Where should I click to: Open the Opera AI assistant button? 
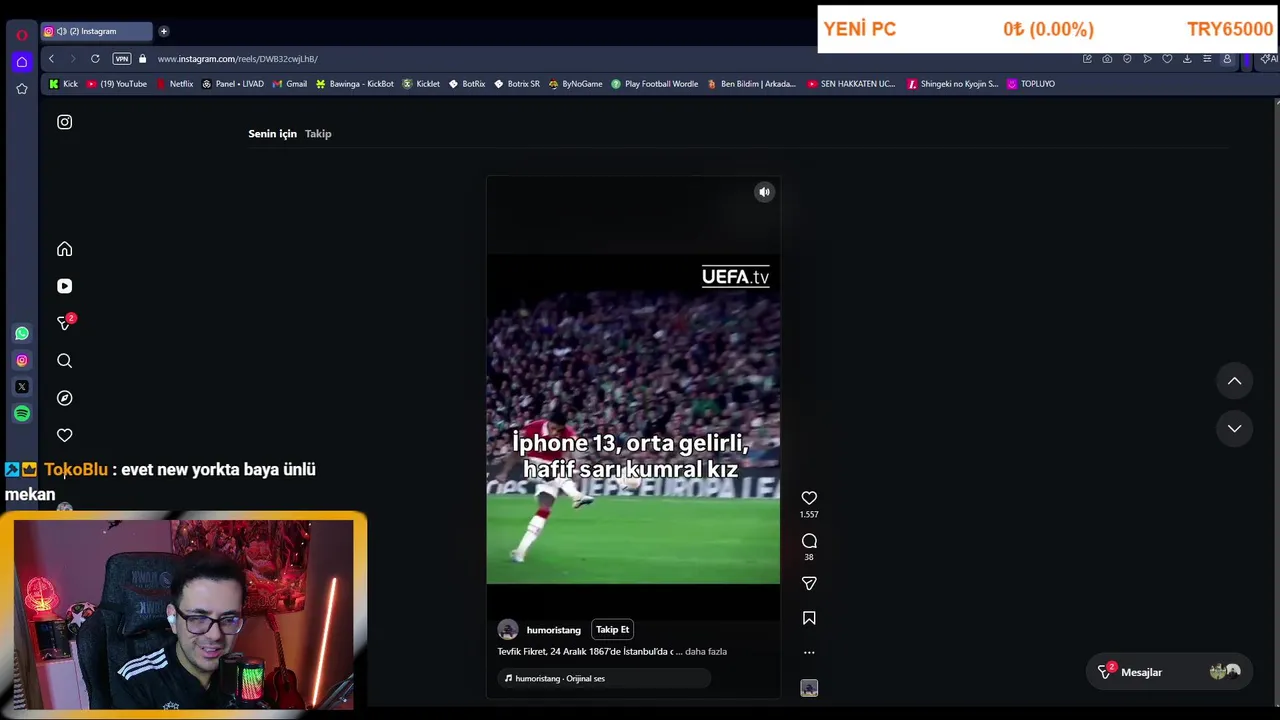1270,59
